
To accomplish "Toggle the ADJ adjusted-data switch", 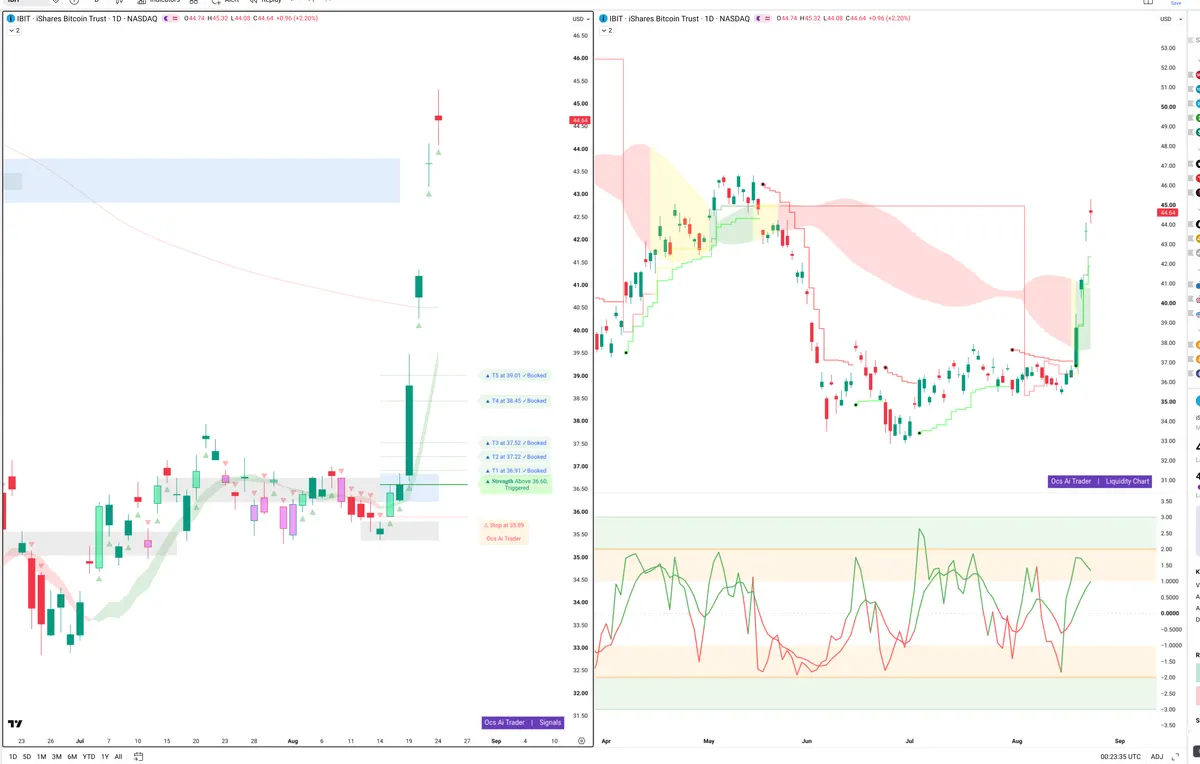I will click(1157, 756).
